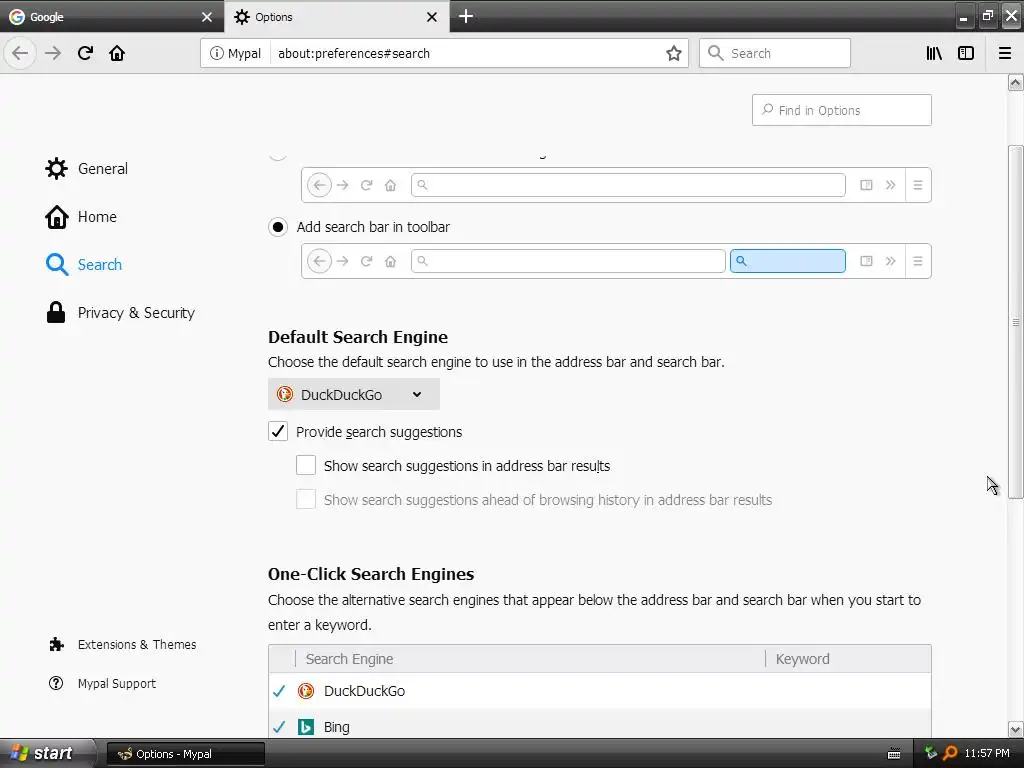Select the Search preferences category
Image resolution: width=1024 pixels, height=768 pixels.
point(84,264)
